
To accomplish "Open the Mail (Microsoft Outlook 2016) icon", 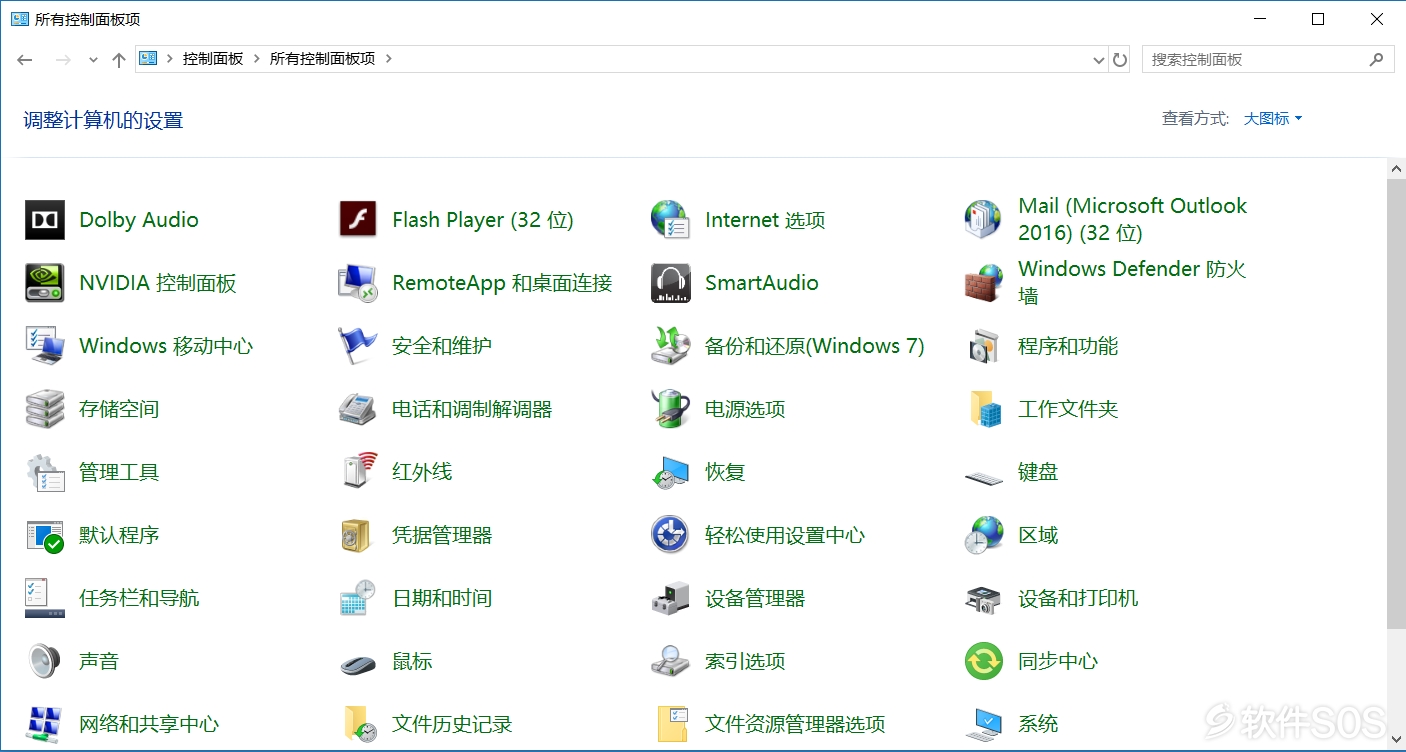I will click(983, 220).
